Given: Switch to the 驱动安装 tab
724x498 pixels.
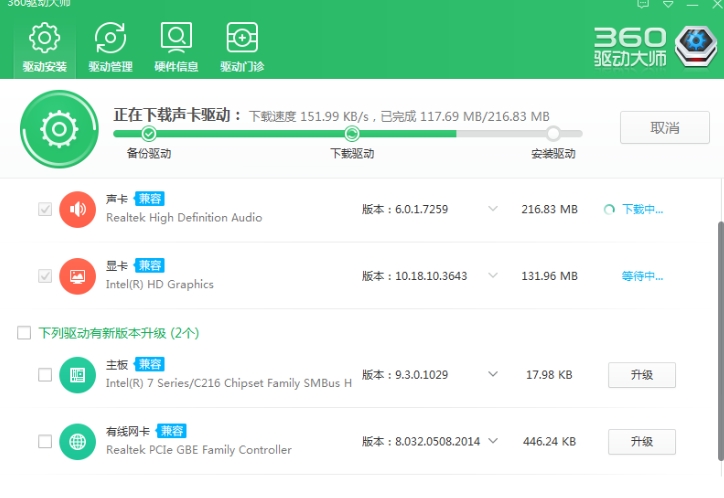Looking at the screenshot, I should [x=45, y=48].
